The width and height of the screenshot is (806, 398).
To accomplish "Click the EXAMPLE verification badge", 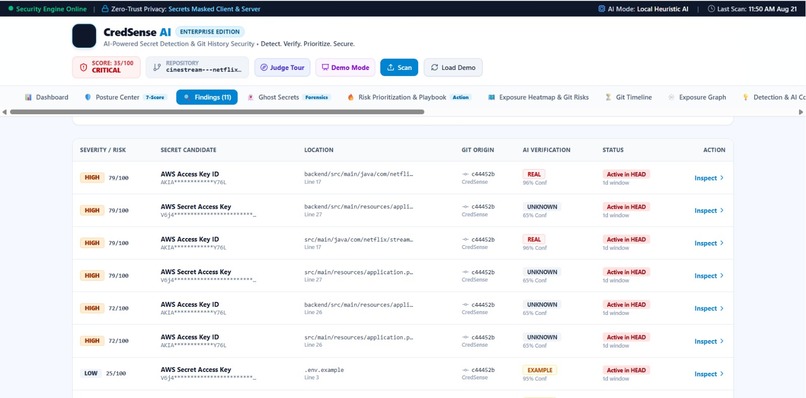I will [540, 370].
